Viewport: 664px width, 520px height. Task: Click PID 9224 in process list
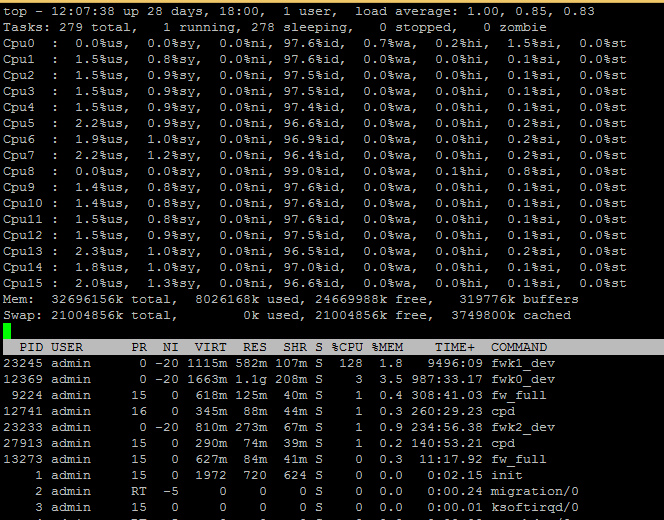(28, 396)
